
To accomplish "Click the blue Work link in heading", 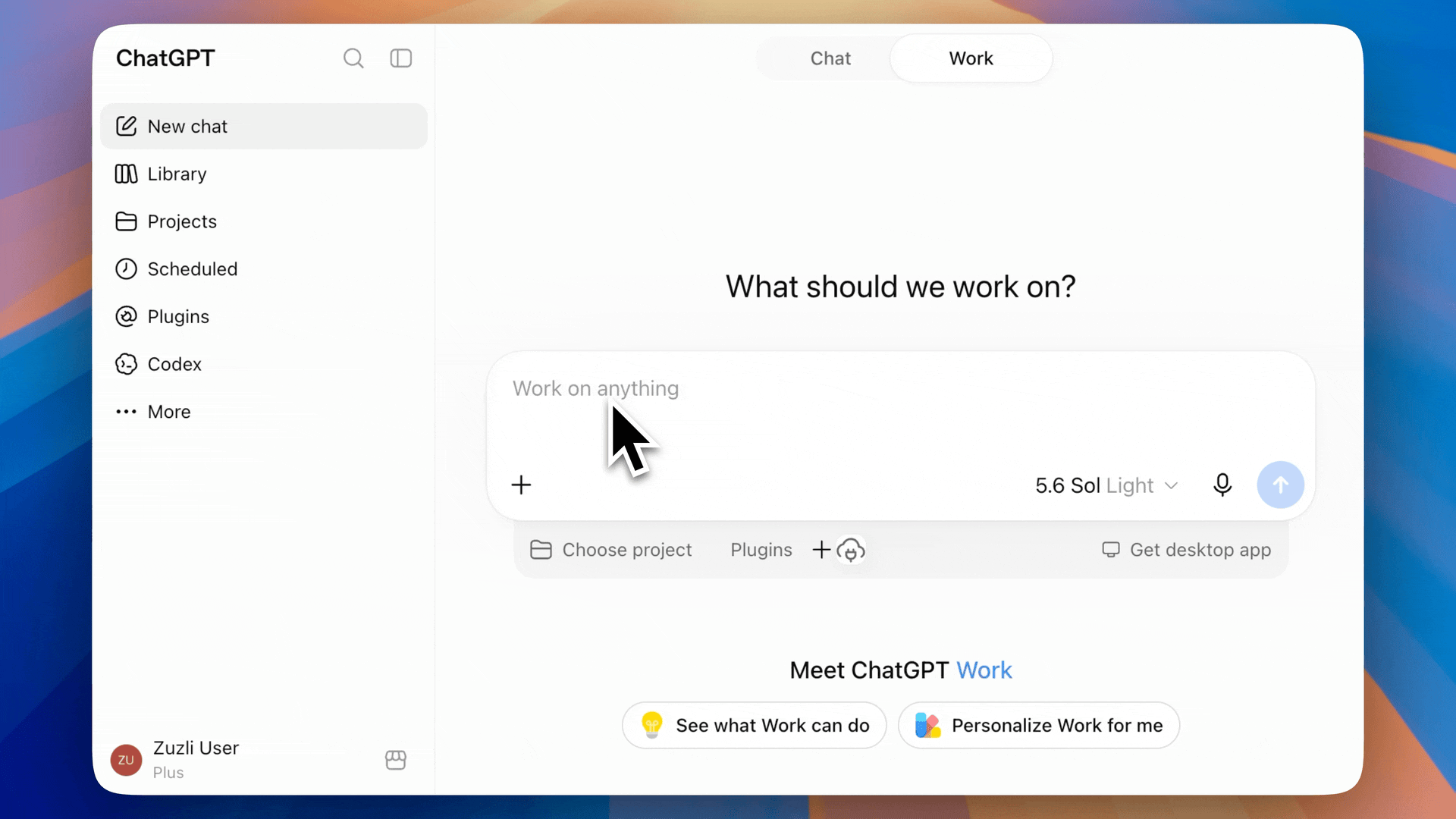I will 984,670.
